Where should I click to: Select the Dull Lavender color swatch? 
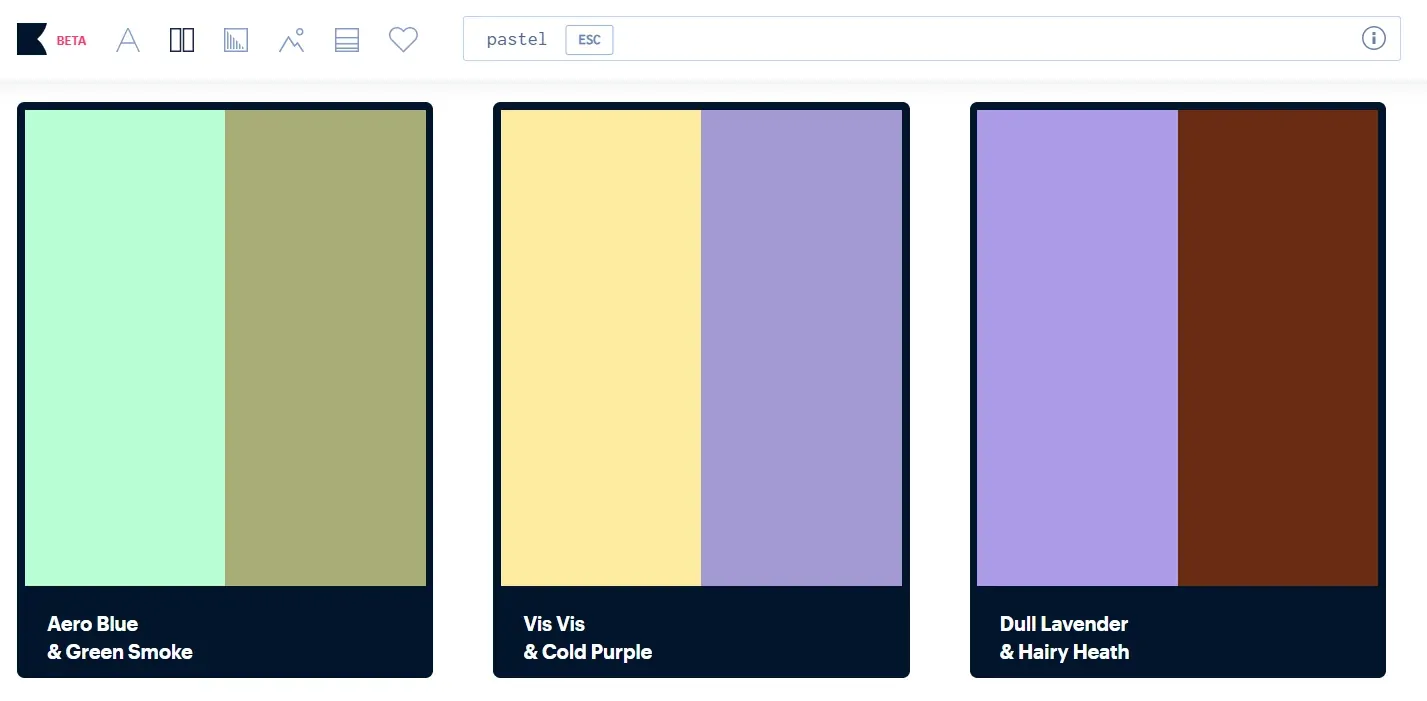click(1077, 345)
